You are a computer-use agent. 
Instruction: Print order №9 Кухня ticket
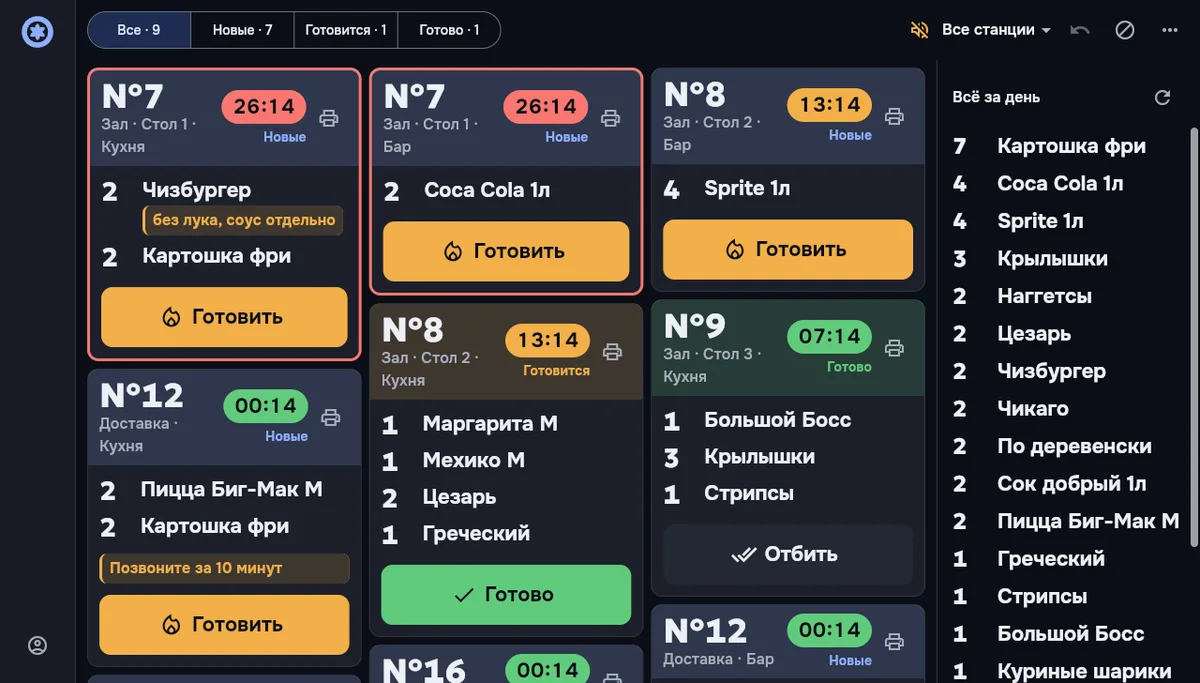click(895, 347)
